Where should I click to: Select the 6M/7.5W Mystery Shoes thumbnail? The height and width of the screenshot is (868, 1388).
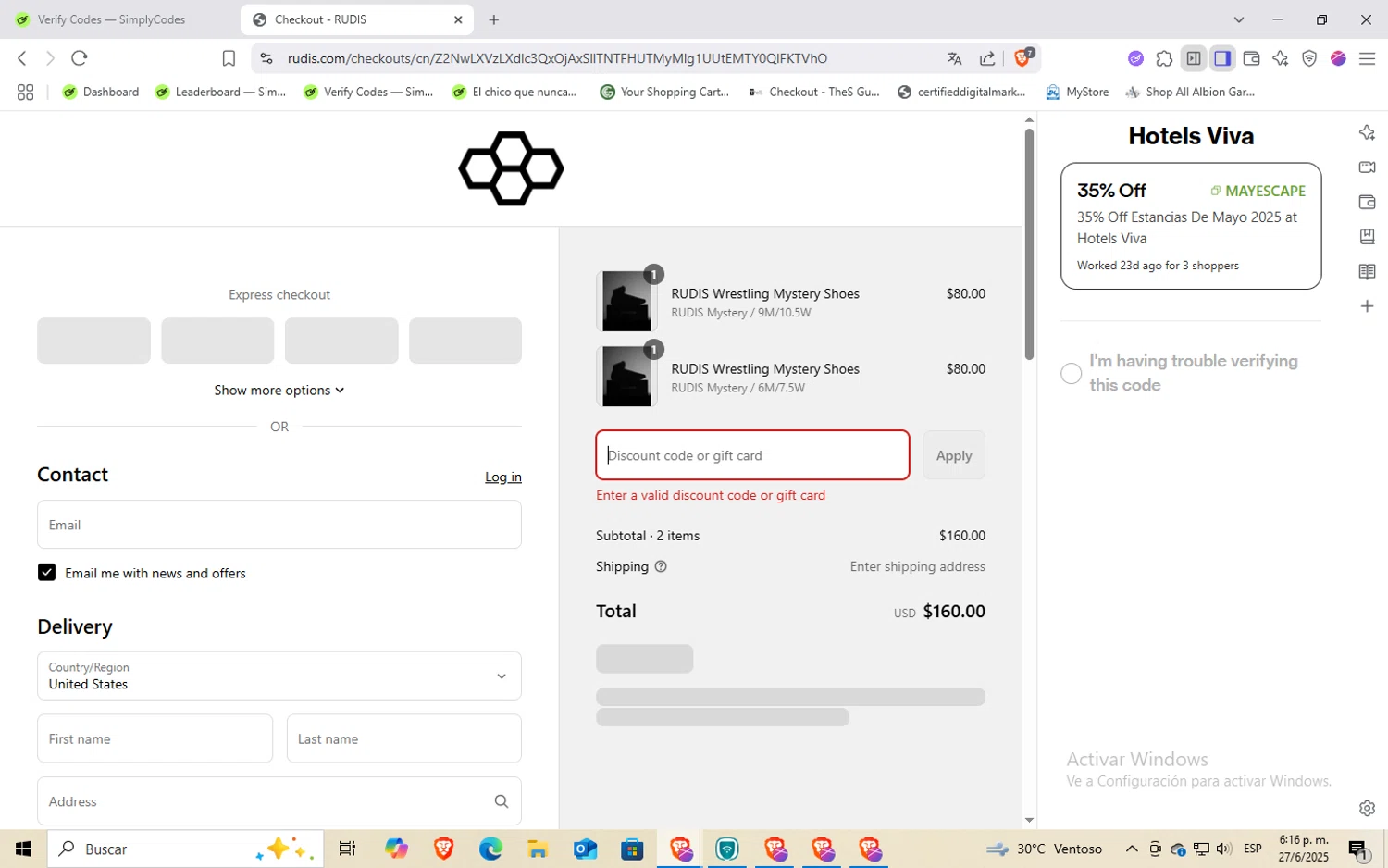coord(626,376)
